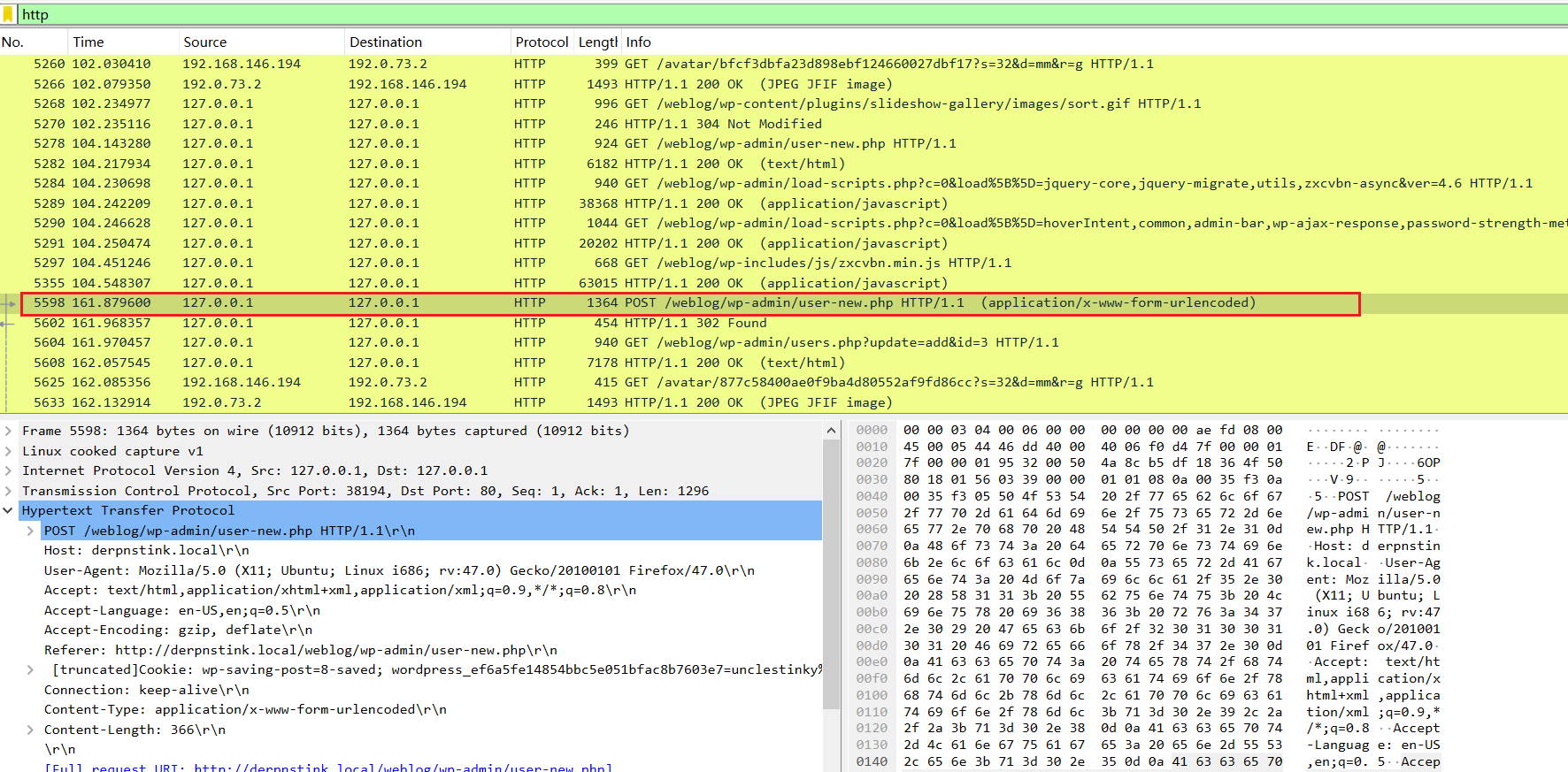Click the User-Agent Mozilla/5.0 header line
This screenshot has height=772, width=1568.
click(399, 571)
